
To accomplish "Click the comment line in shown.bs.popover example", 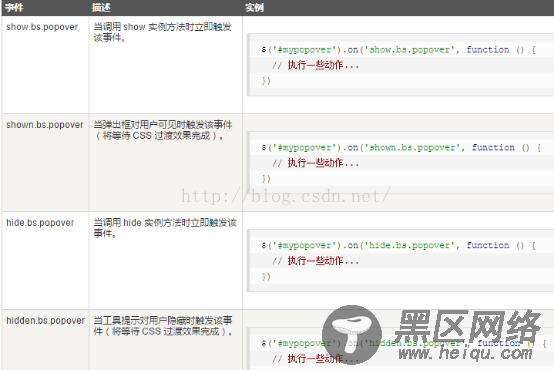I will tap(316, 163).
